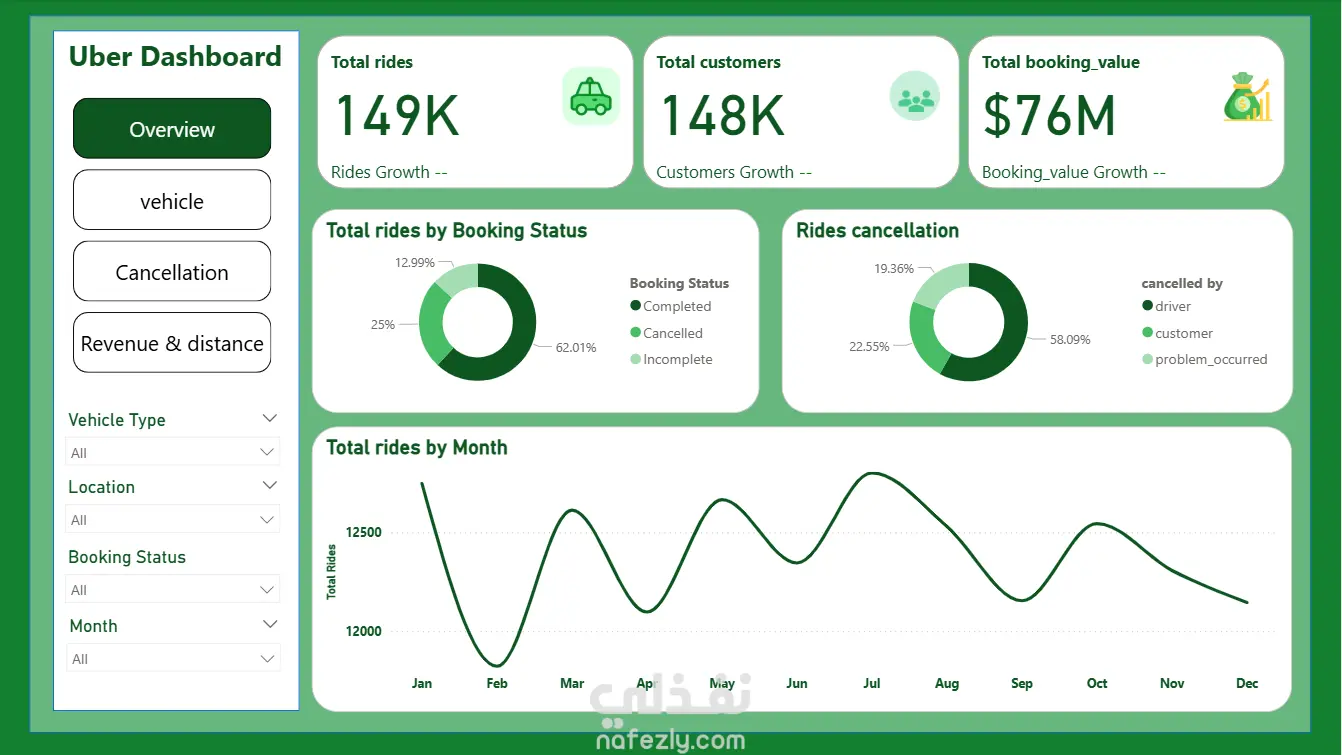
Task: Collapse the Location slicer header chevron
Action: [x=269, y=485]
